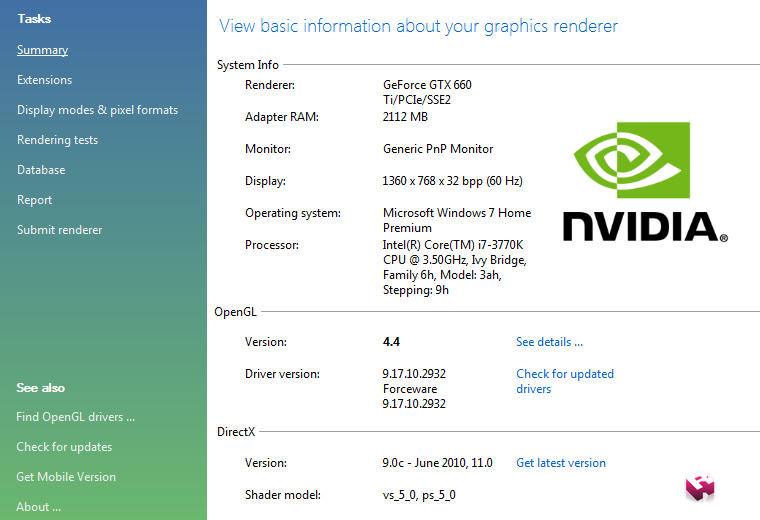Image resolution: width=760 pixels, height=520 pixels.
Task: Open the Summary task page
Action: (x=42, y=50)
